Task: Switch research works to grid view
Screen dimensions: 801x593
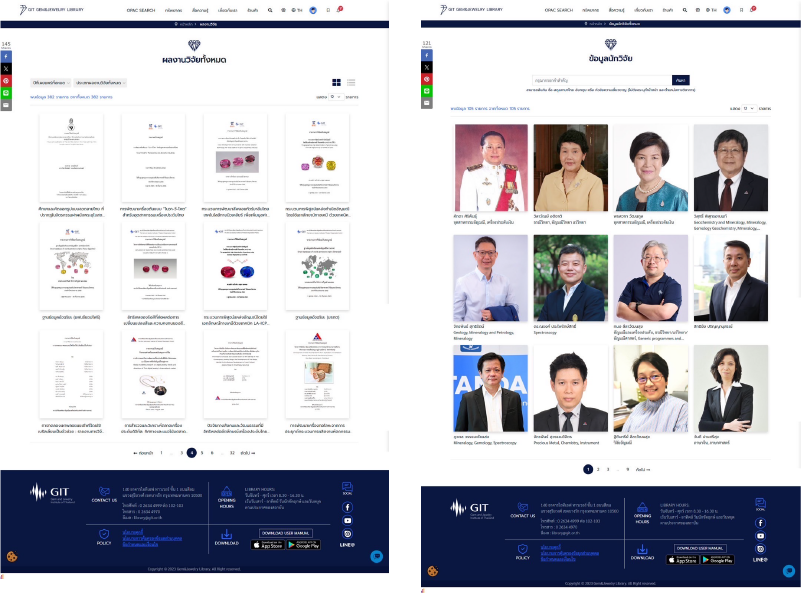Action: 336,82
